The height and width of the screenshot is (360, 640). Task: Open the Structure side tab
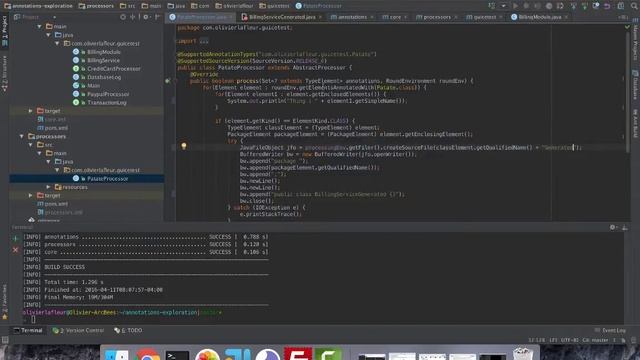click(x=4, y=73)
